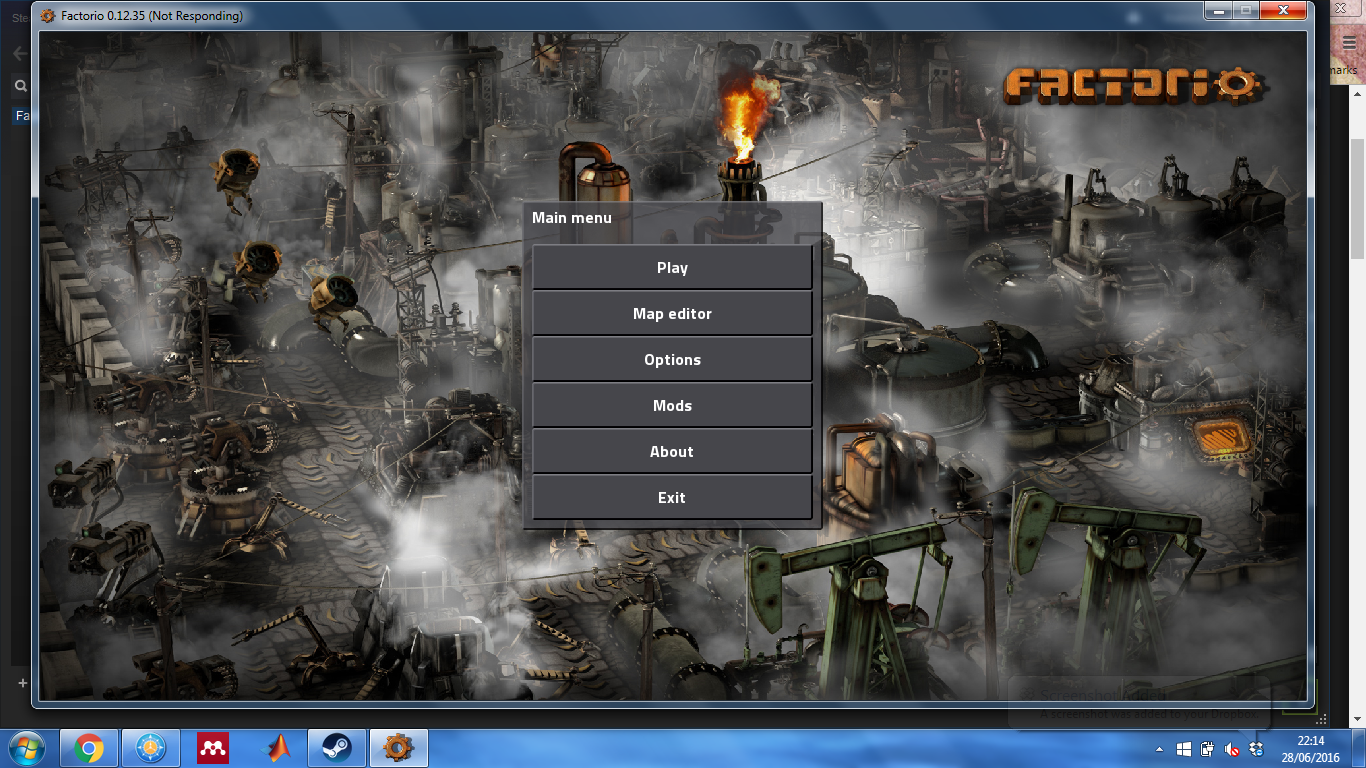Viewport: 1366px width, 768px height.
Task: Open the Map editor
Action: [x=672, y=313]
